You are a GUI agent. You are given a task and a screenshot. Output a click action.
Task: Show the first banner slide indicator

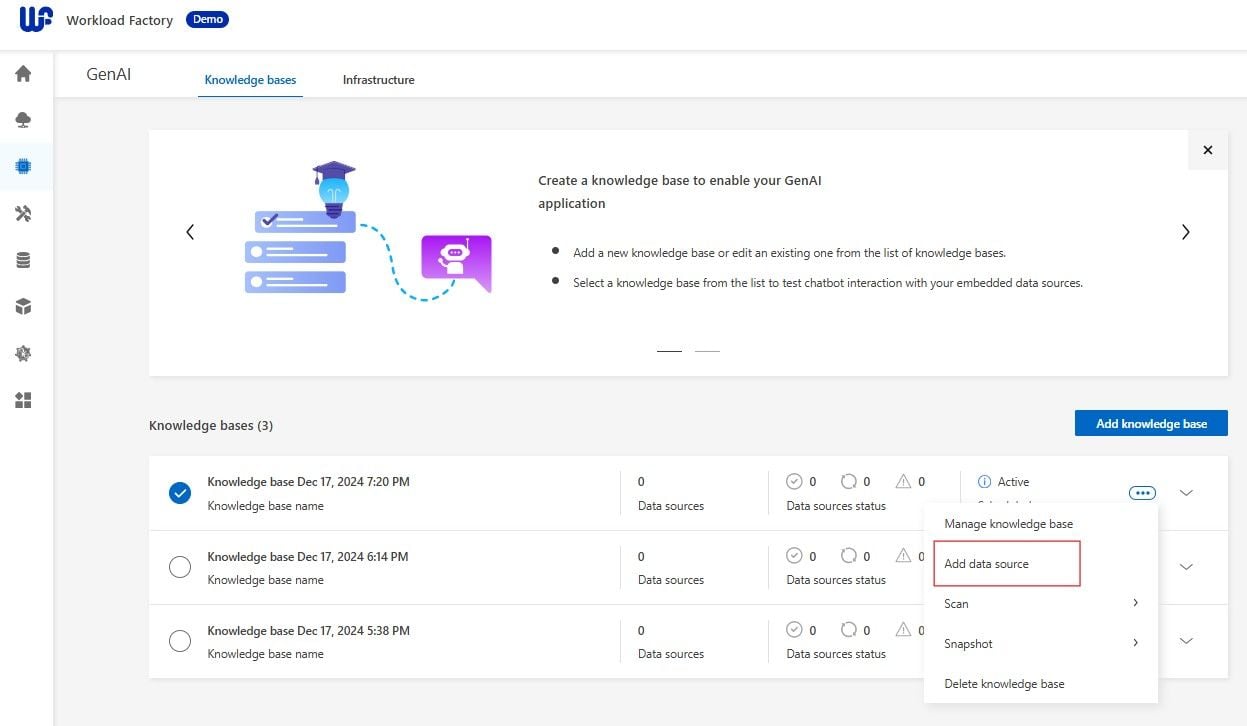tap(669, 351)
